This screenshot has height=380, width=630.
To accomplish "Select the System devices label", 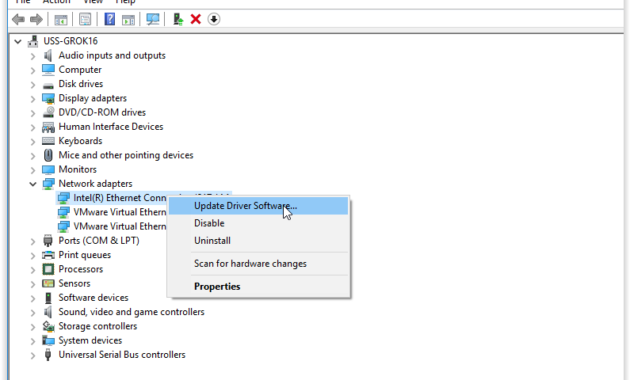I will tap(90, 341).
